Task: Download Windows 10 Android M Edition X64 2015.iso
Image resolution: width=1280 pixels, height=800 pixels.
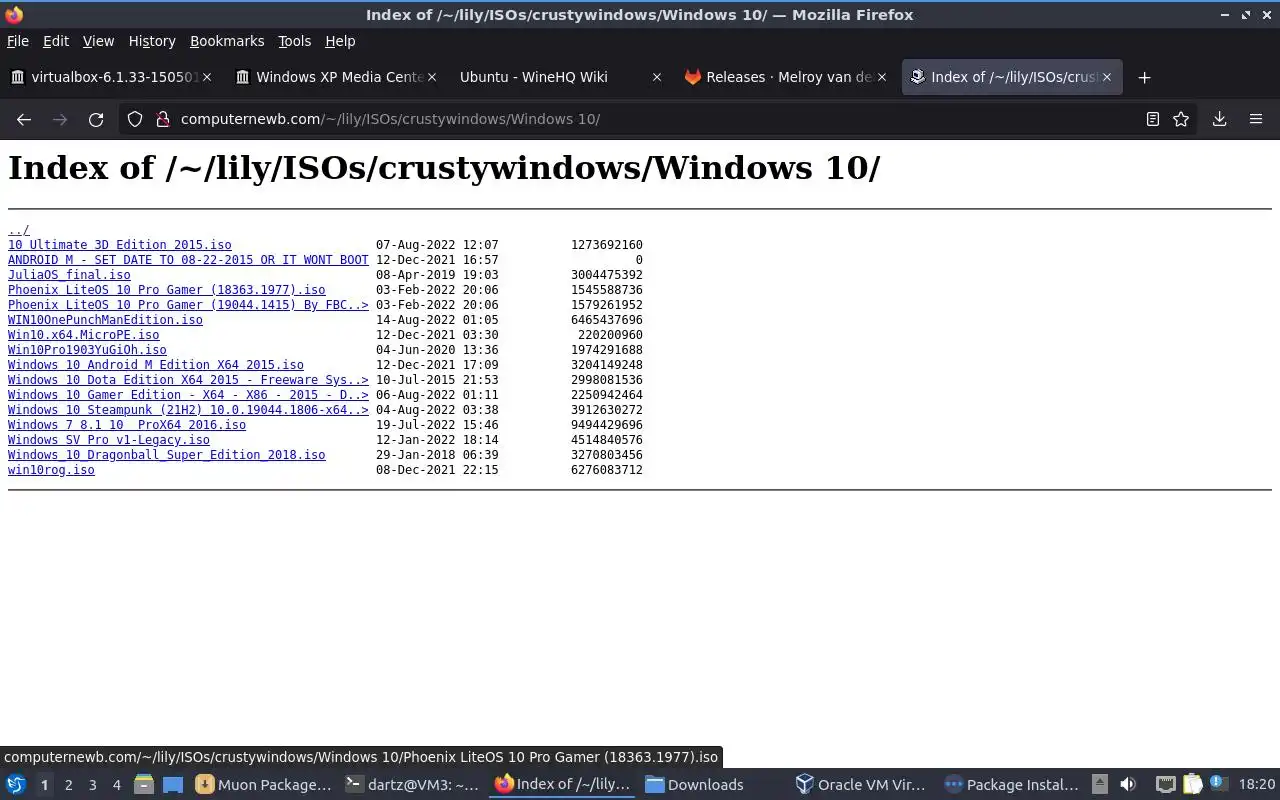Action: point(156,365)
